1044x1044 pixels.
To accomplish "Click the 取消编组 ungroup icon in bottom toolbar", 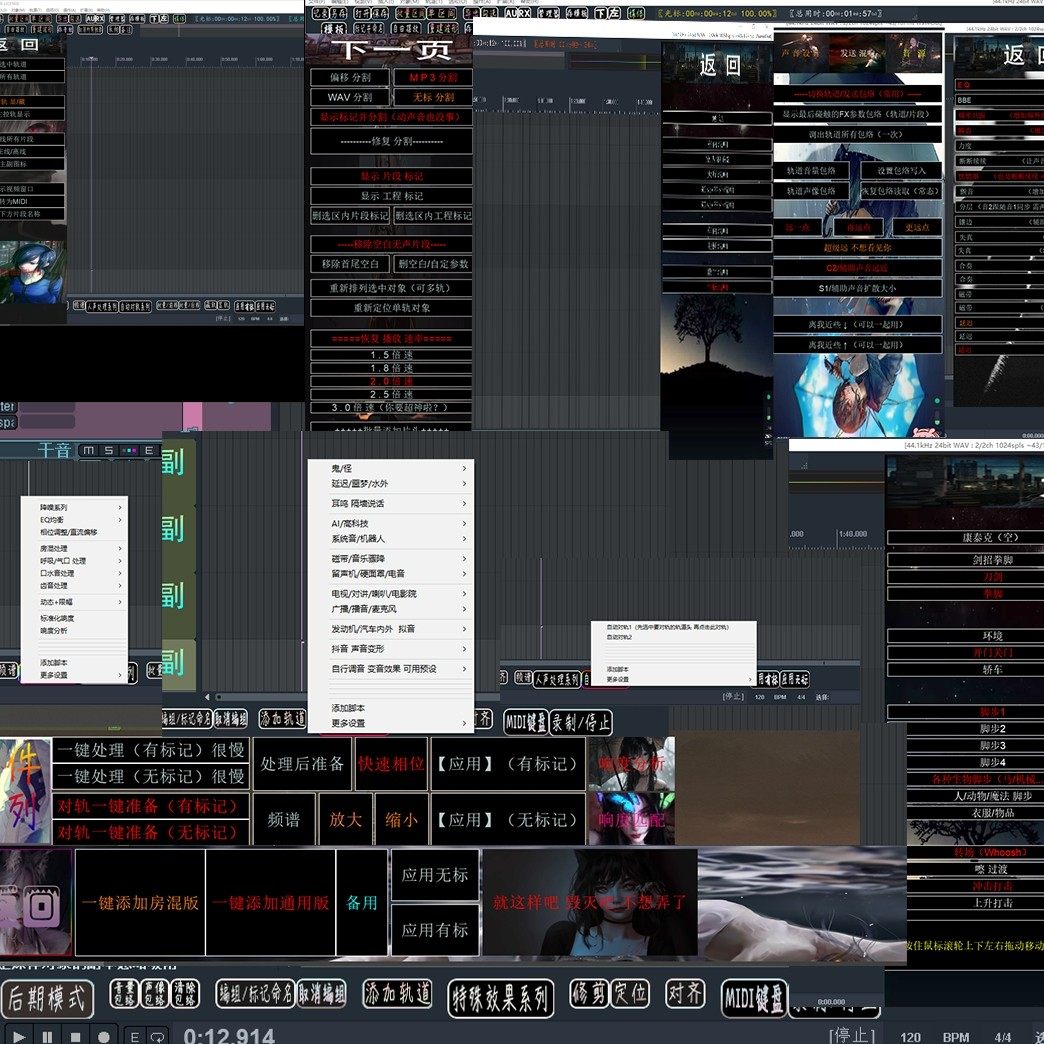I will pos(322,993).
